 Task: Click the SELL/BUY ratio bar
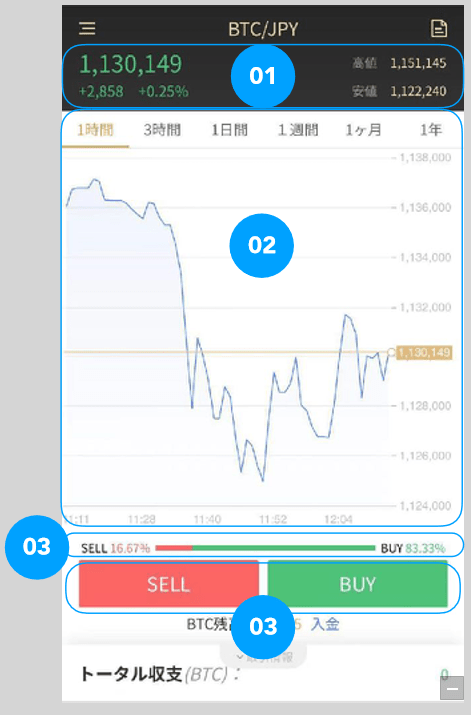[x=265, y=548]
